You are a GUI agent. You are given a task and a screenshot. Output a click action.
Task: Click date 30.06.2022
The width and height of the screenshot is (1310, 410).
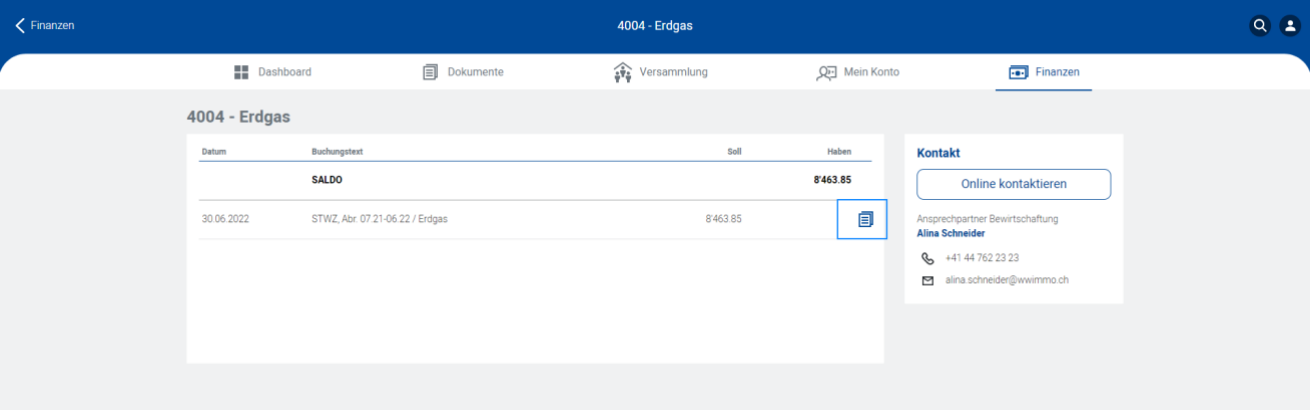tap(225, 219)
